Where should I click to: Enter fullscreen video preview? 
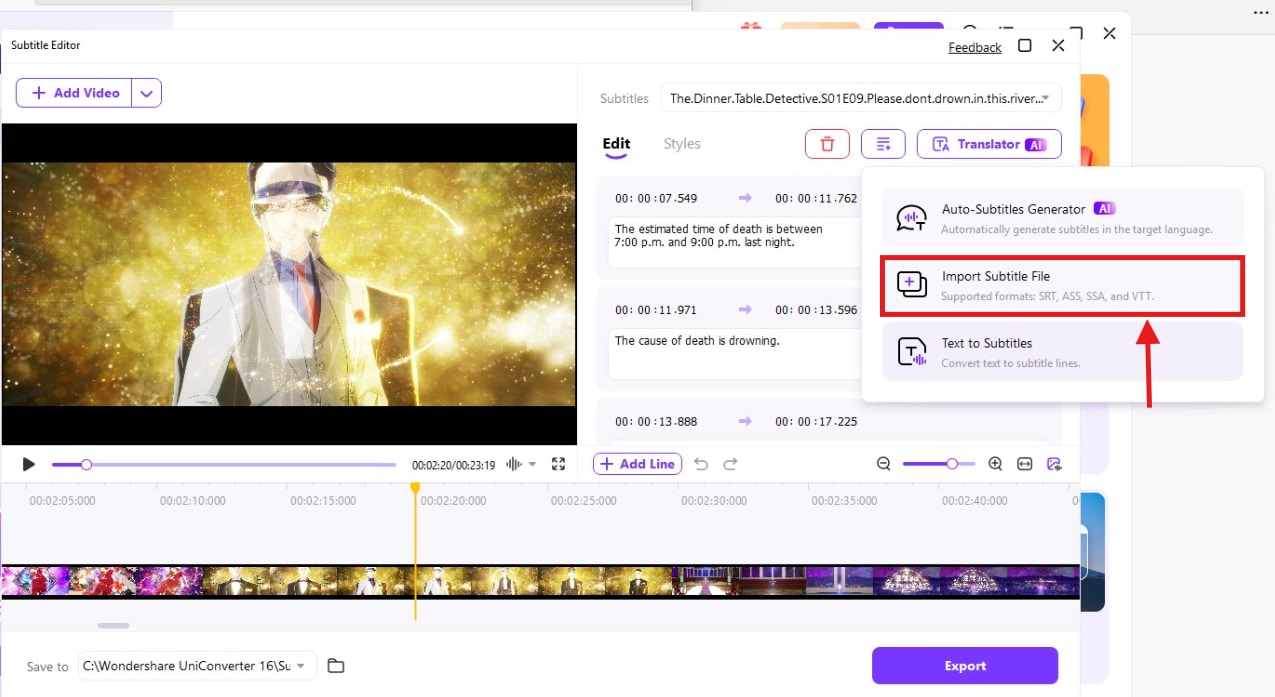[x=559, y=464]
